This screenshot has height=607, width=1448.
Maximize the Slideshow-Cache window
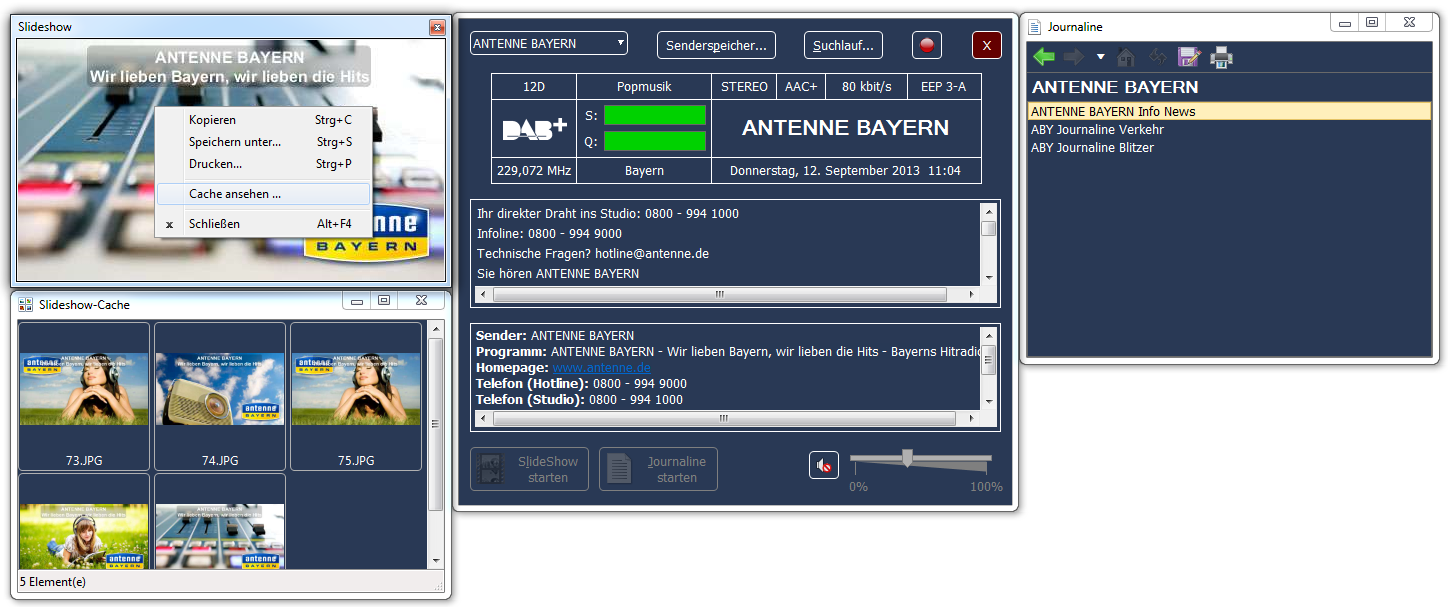(383, 301)
